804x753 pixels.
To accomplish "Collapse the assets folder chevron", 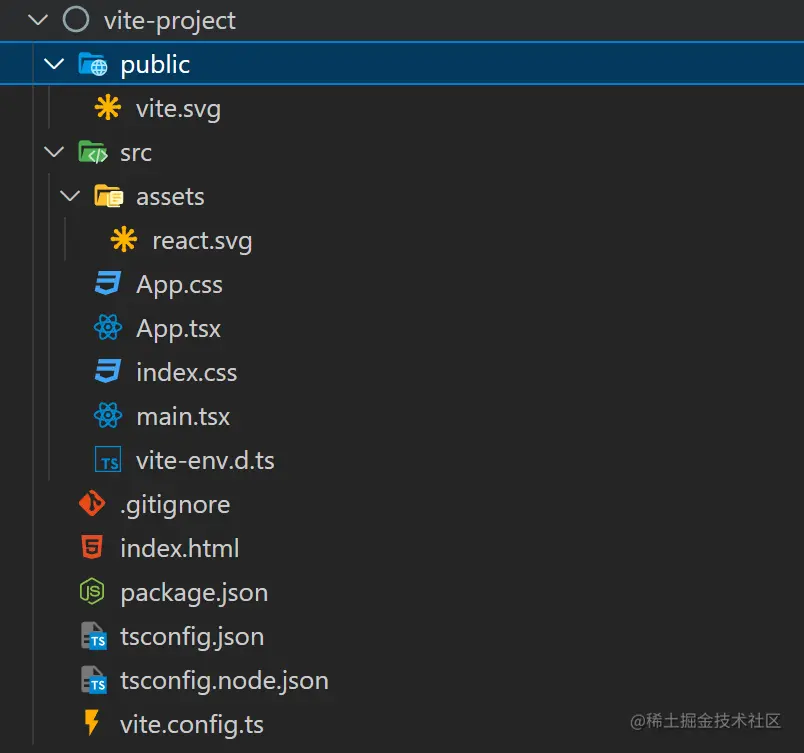I will [x=70, y=196].
